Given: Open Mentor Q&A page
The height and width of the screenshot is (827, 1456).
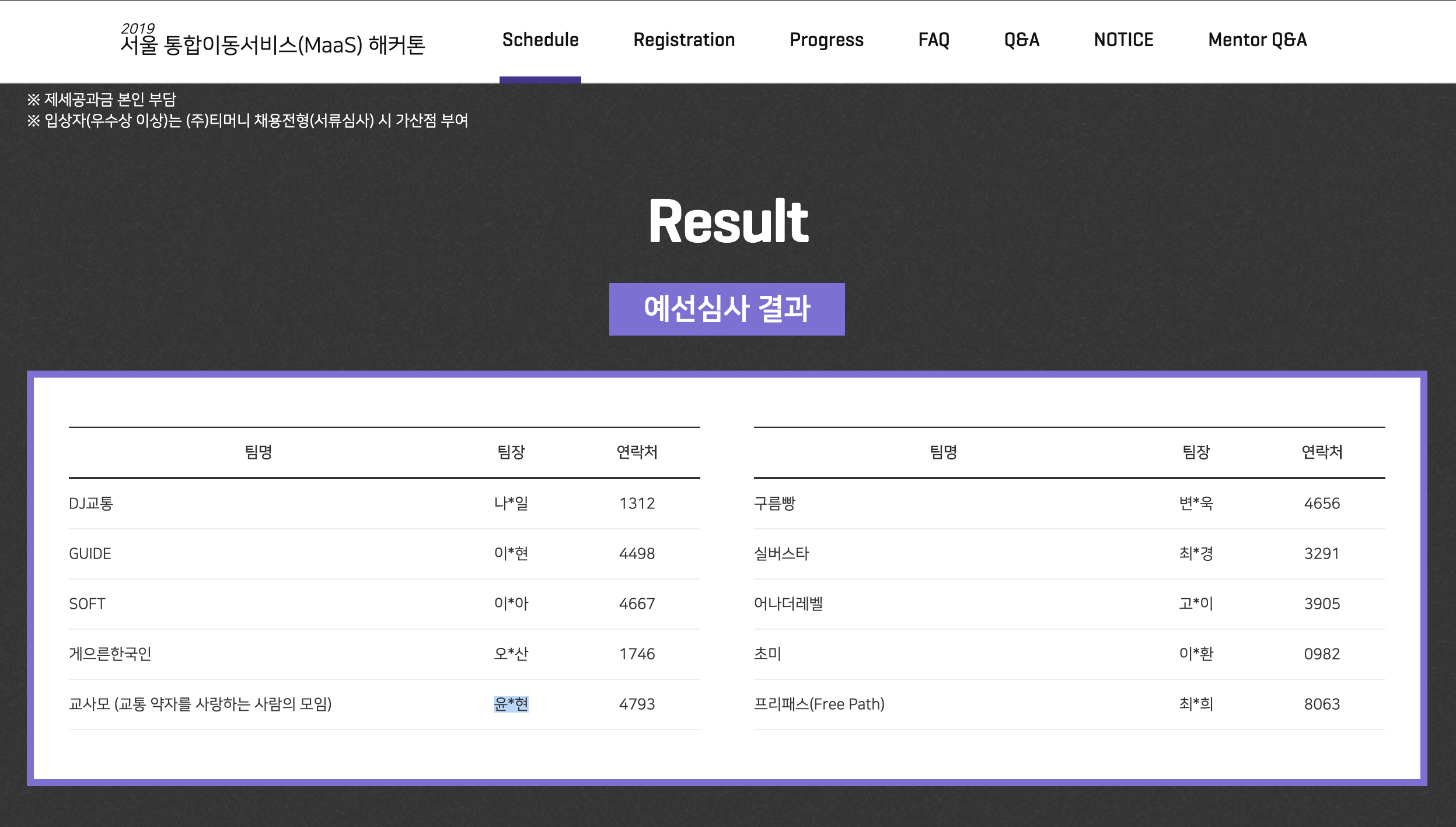Looking at the screenshot, I should 1257,40.
